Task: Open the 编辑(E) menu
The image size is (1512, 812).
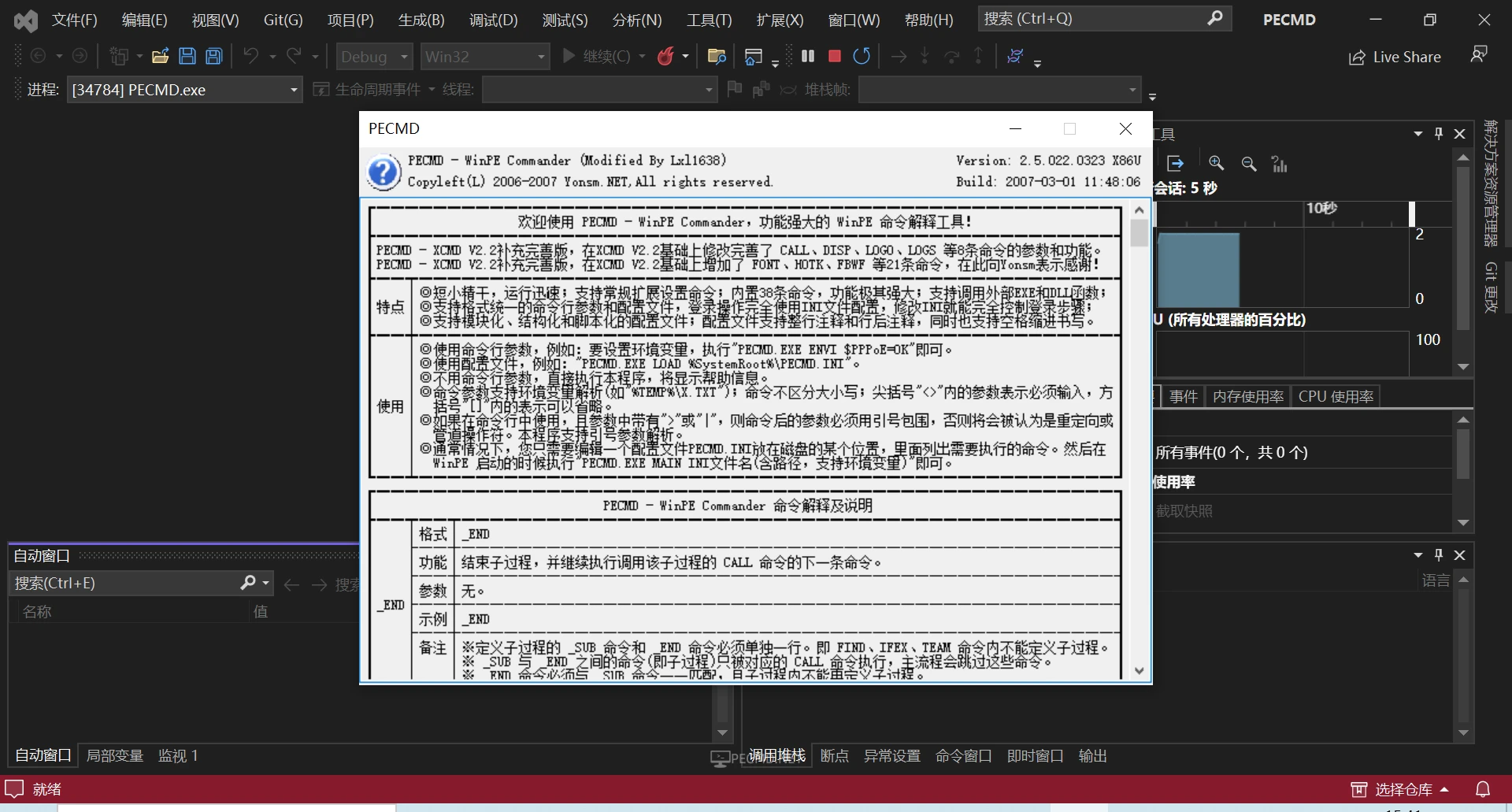Action: [x=145, y=20]
